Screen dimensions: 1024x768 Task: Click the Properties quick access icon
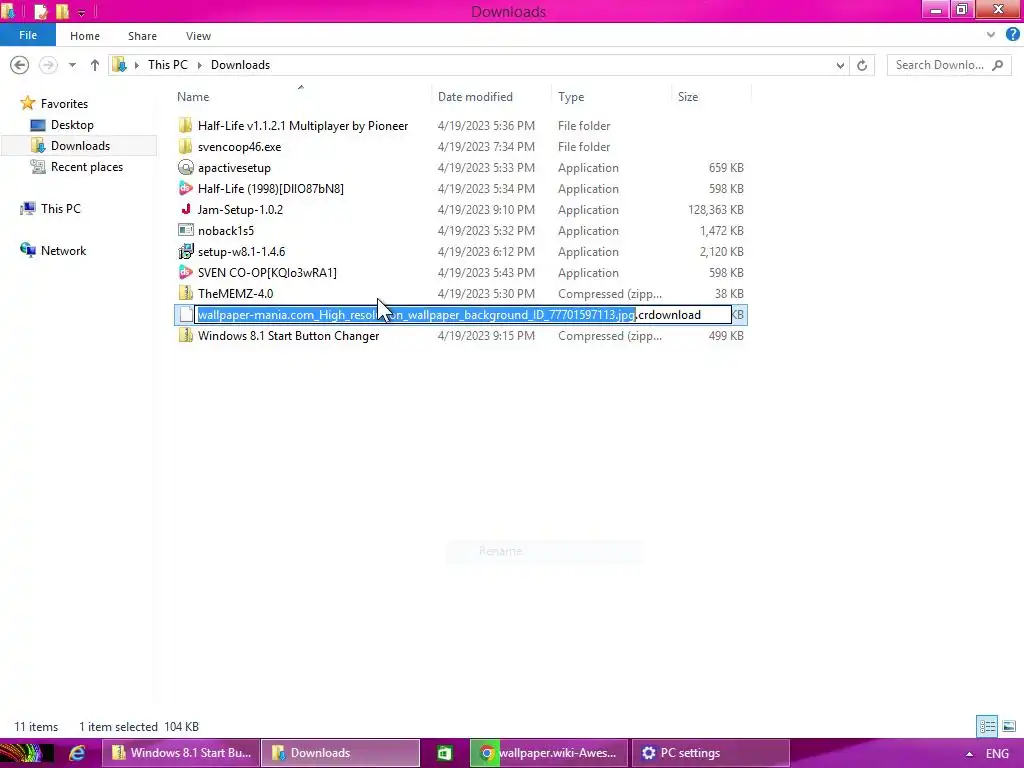[40, 11]
